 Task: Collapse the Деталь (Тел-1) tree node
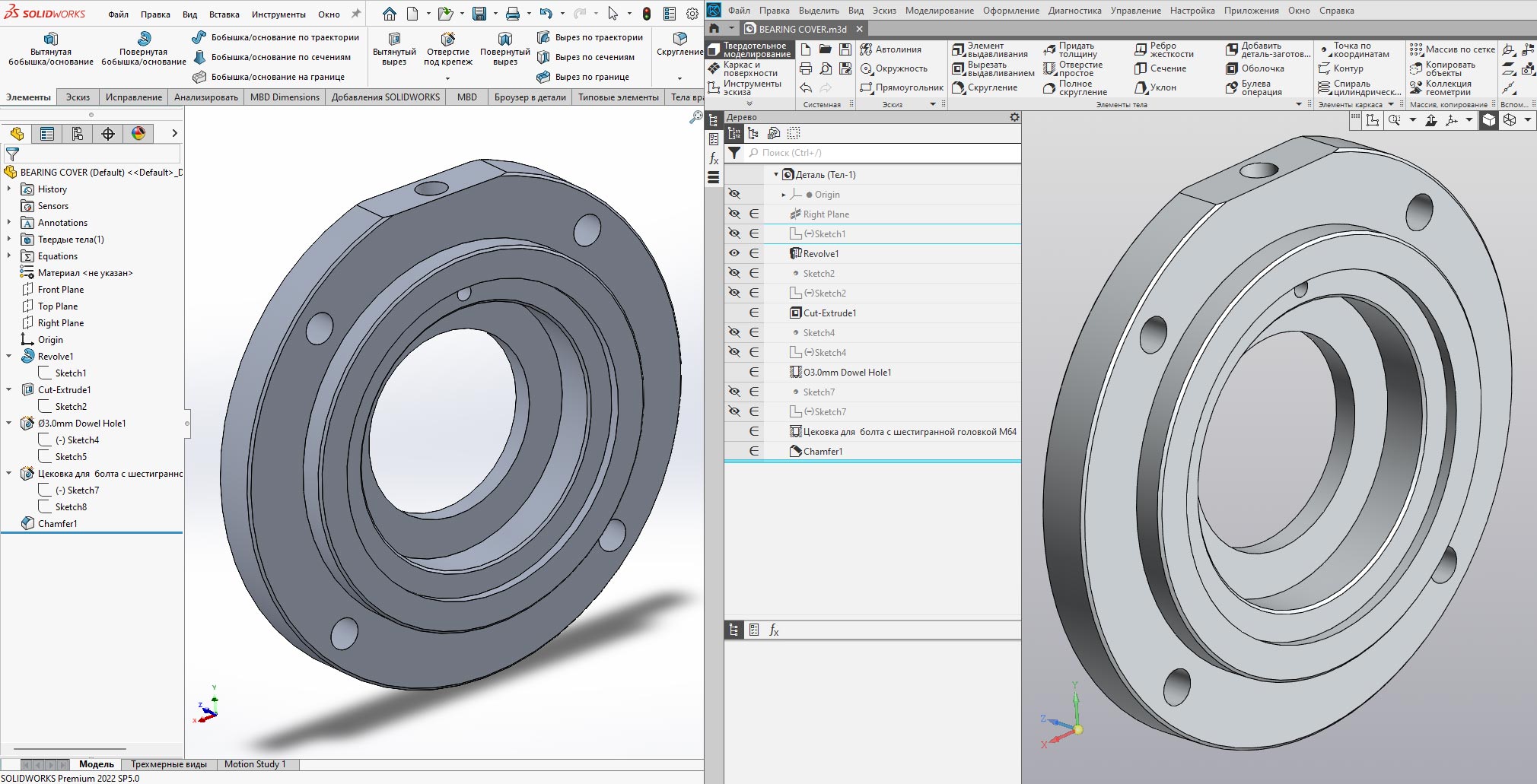tap(776, 175)
